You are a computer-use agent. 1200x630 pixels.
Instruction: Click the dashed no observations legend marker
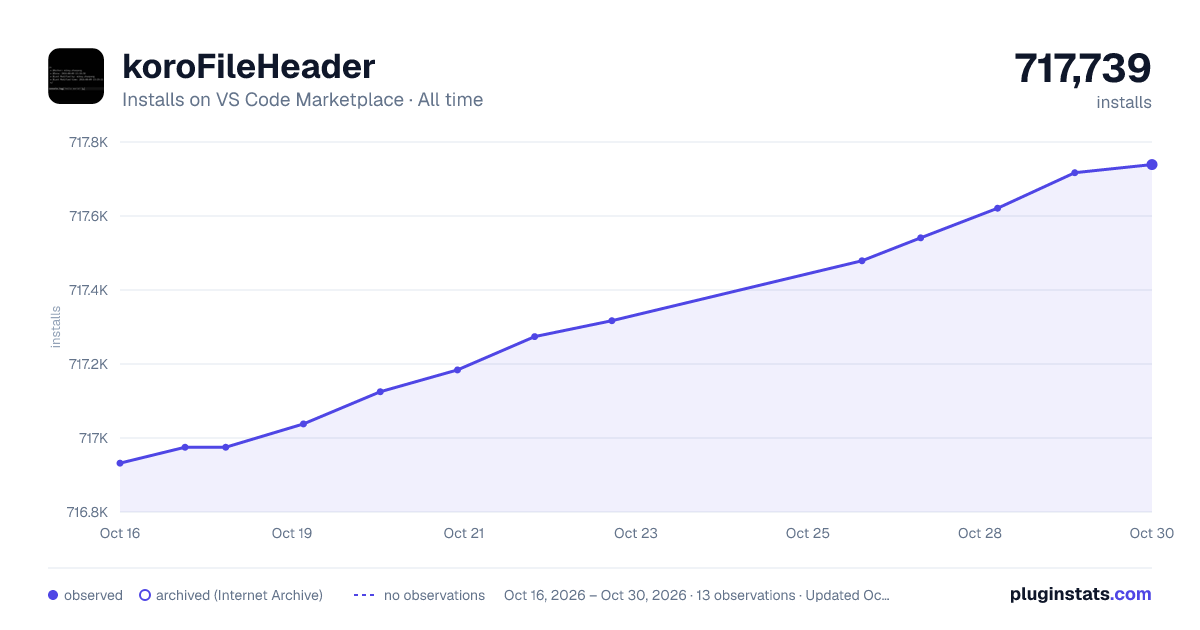tap(364, 595)
